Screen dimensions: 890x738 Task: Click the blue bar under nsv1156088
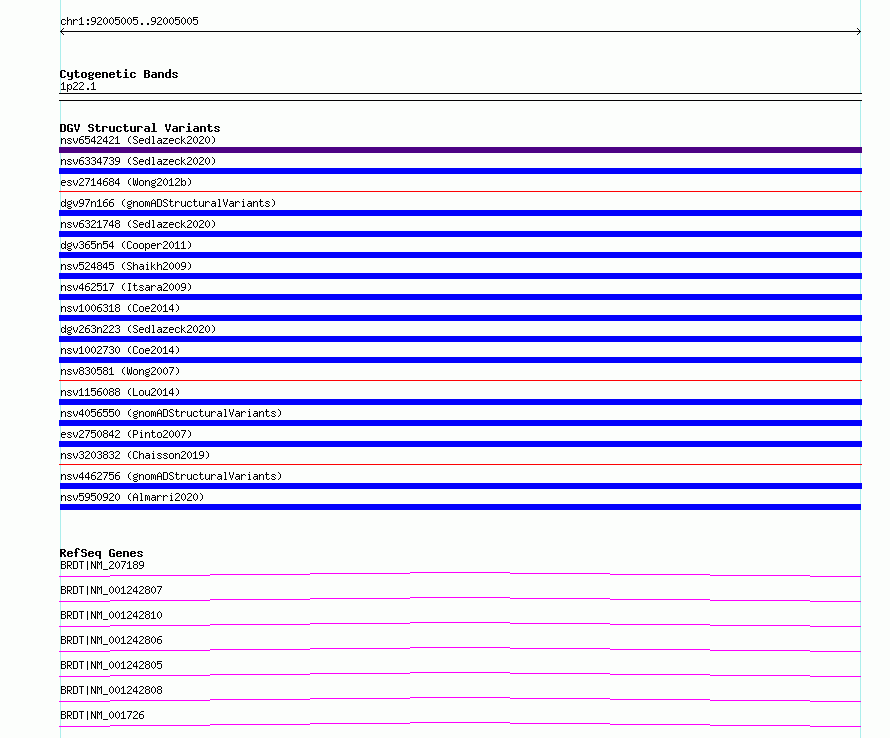click(x=460, y=402)
